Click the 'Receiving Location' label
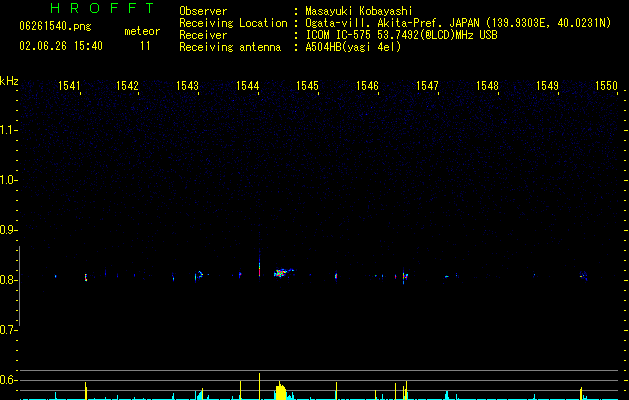Screen dimensions: 629x400 pyautogui.click(x=233, y=23)
